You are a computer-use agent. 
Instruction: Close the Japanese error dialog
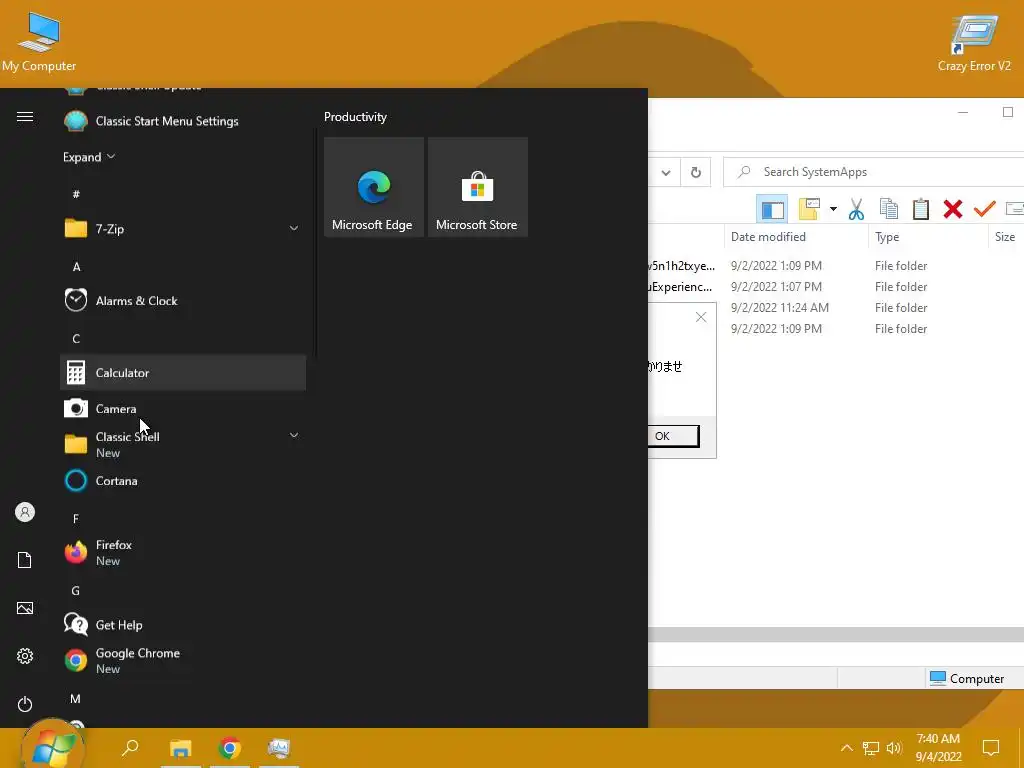(x=701, y=317)
